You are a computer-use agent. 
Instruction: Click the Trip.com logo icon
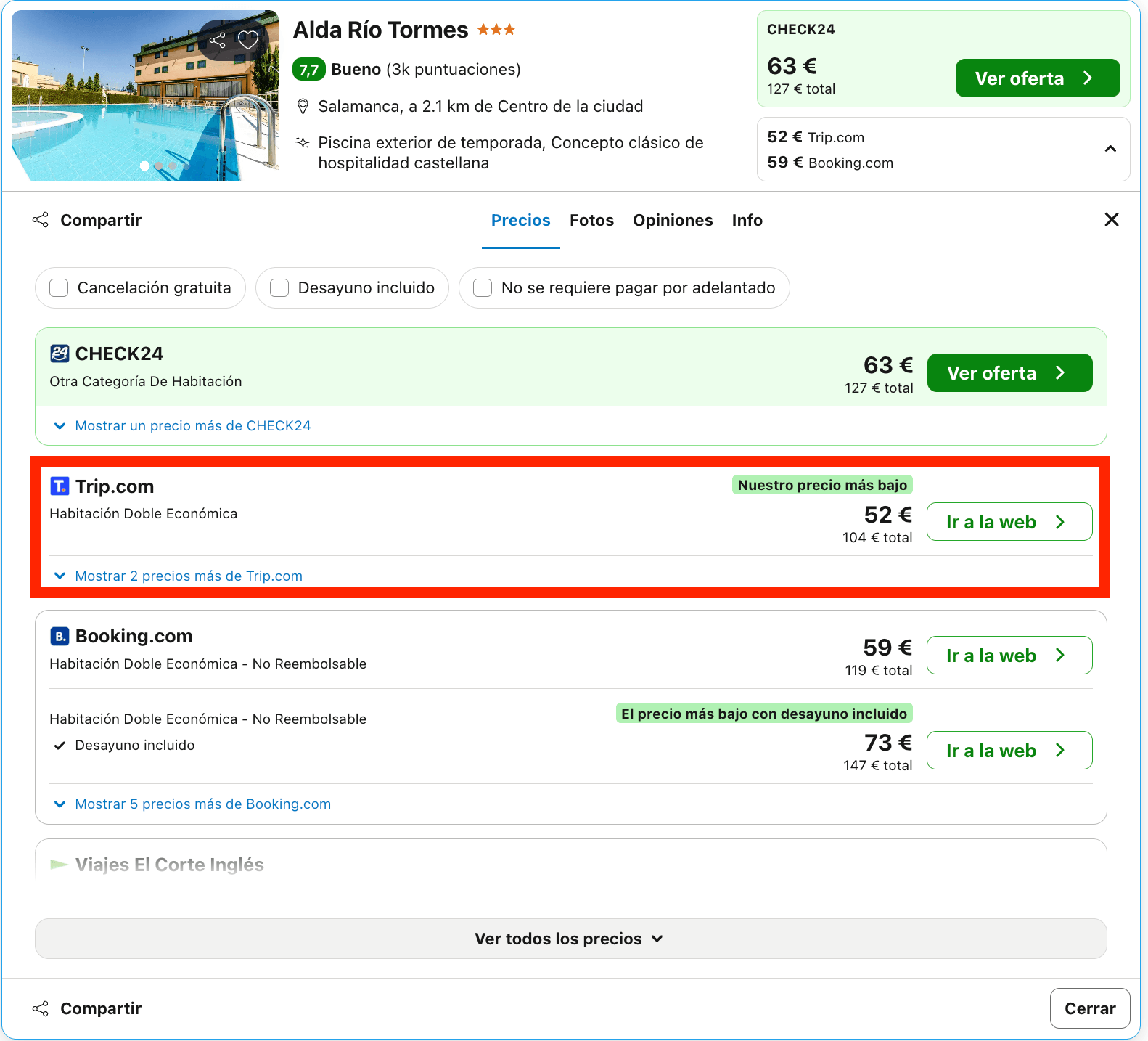coord(60,486)
